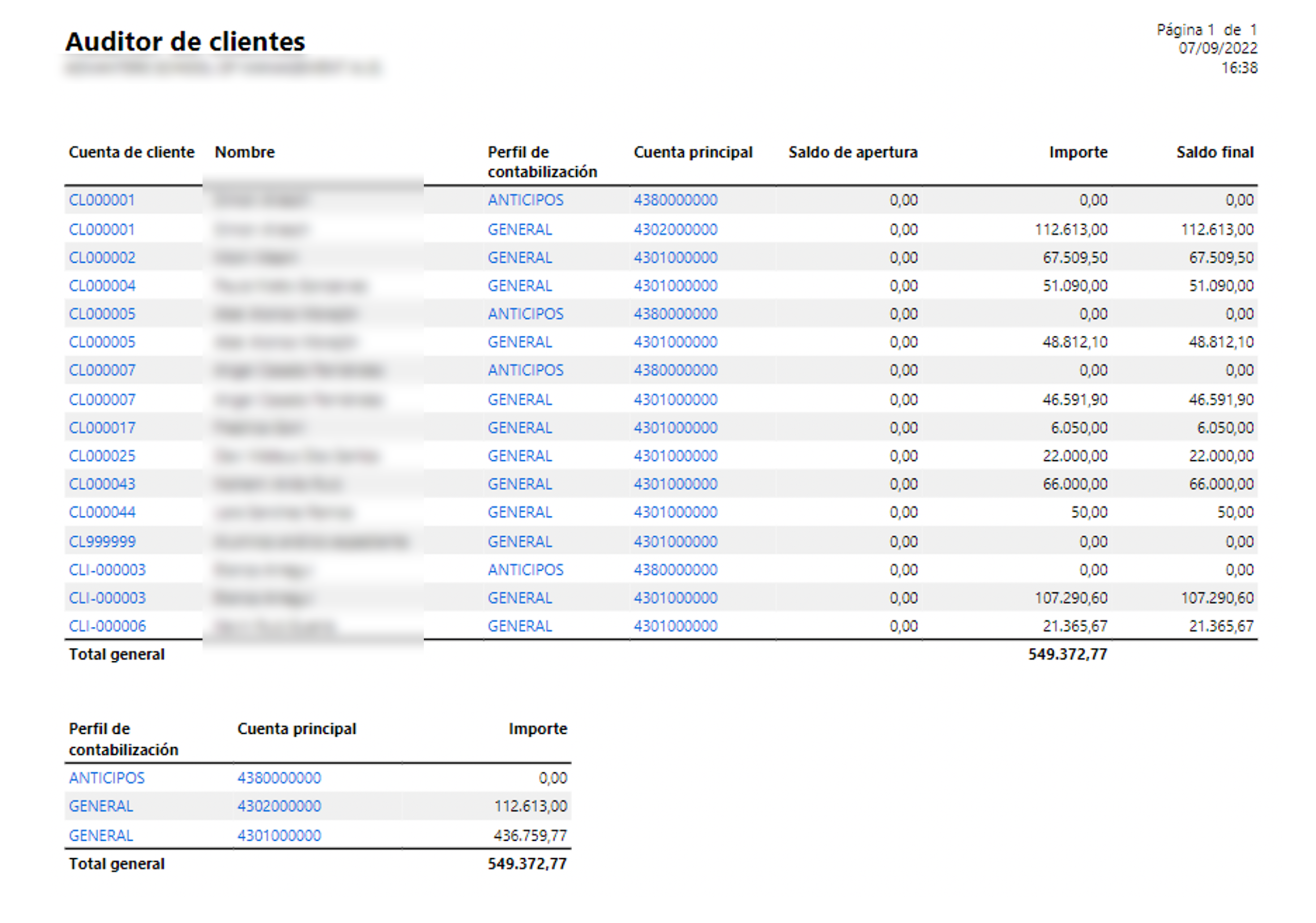1316x923 pixels.
Task: Select the 22.000,00 Saldo final for CL000025
Action: point(1221,456)
